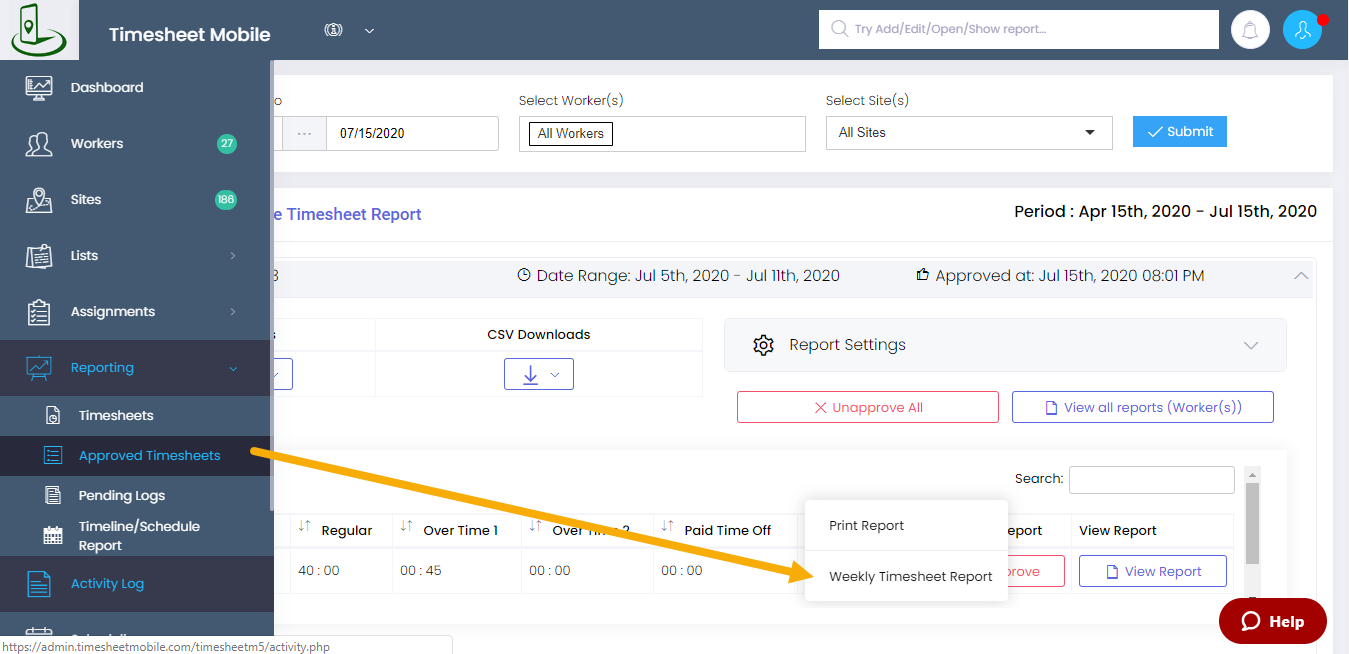Open the Dashboard icon in sidebar
The width and height of the screenshot is (1349, 654).
coord(39,88)
